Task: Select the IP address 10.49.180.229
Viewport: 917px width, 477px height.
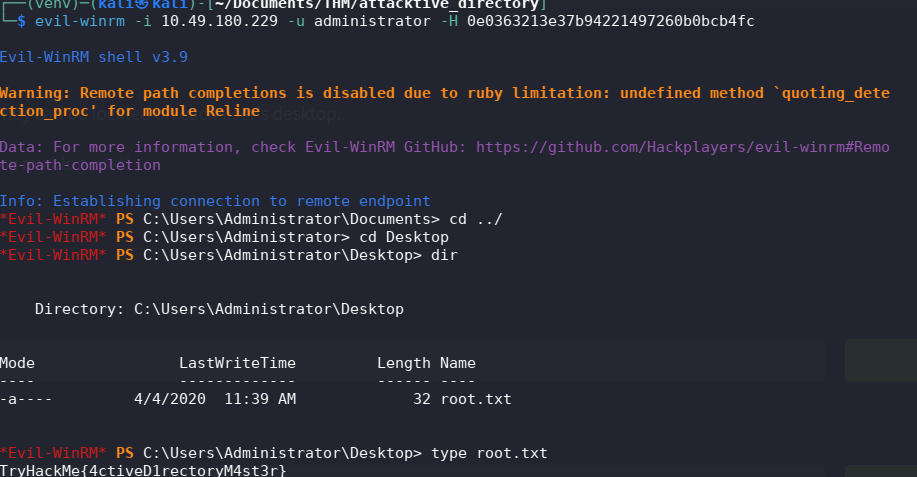Action: (219, 21)
